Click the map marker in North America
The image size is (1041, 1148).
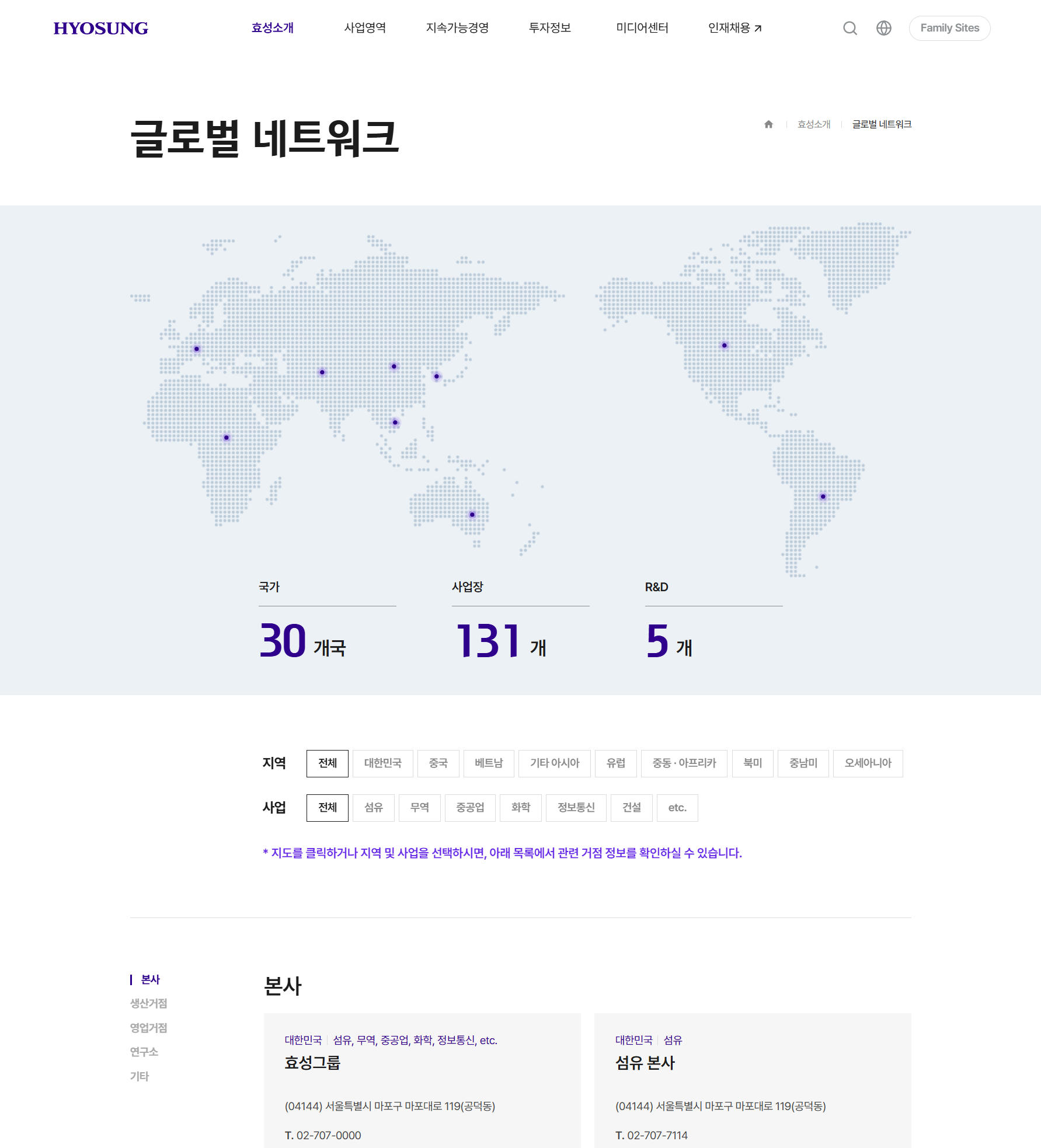click(x=725, y=346)
